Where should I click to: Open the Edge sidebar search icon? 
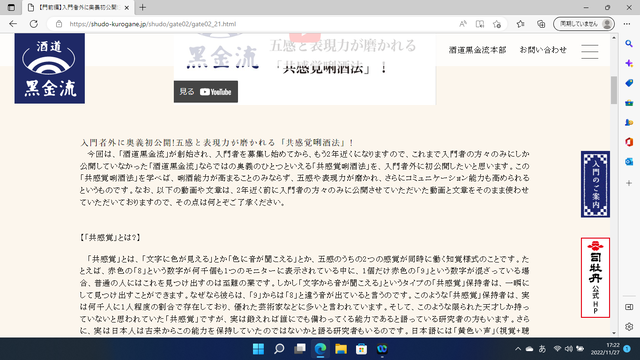[629, 44]
